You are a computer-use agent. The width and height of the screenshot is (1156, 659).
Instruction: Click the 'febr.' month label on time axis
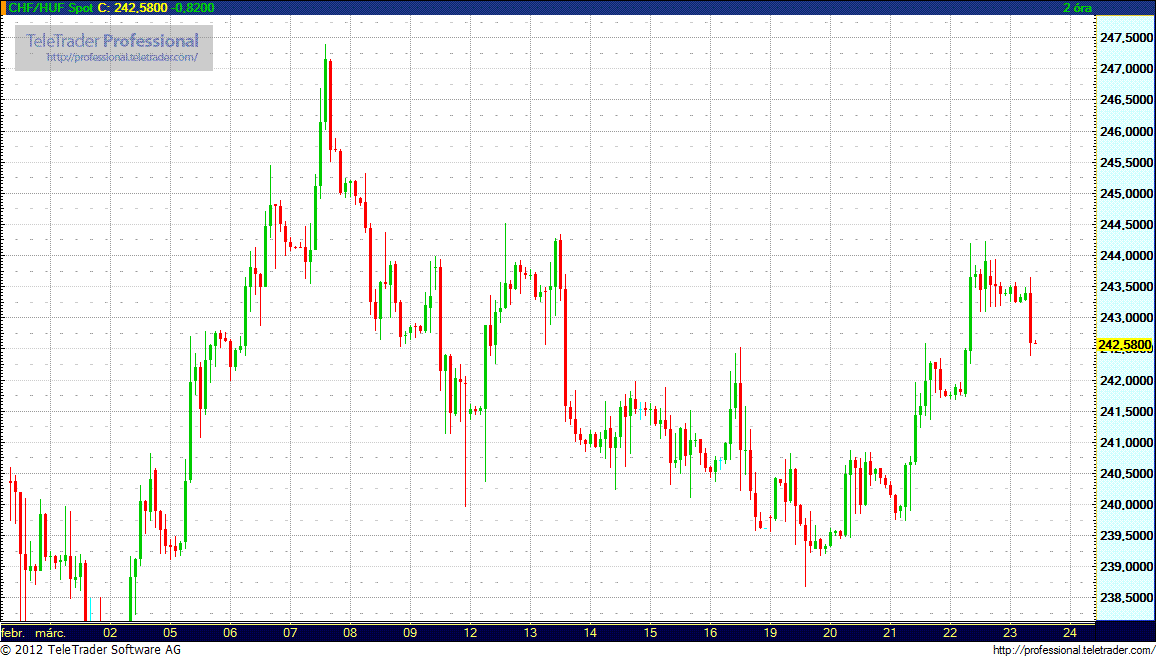tap(13, 633)
